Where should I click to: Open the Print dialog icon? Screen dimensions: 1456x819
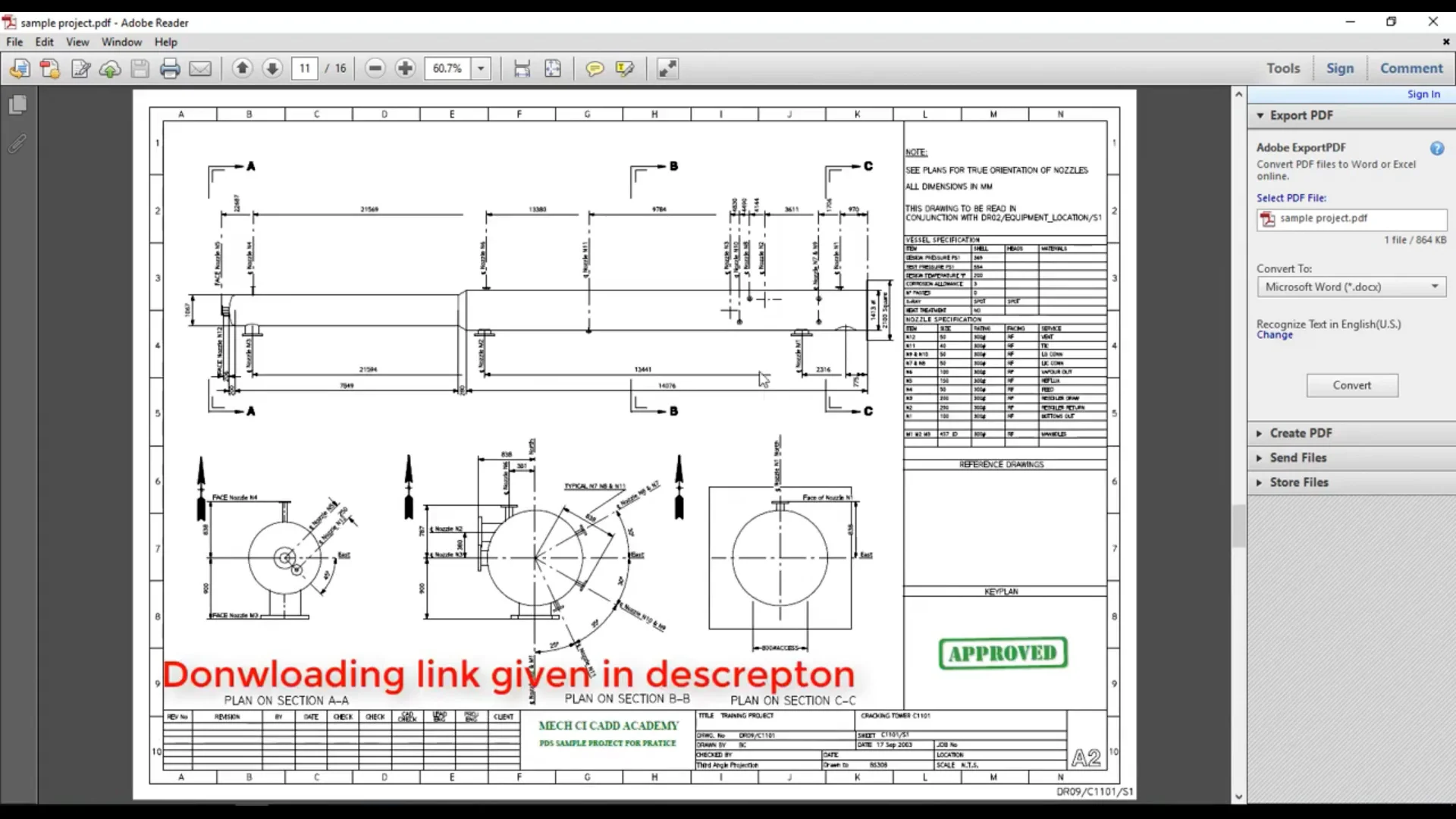pos(170,68)
